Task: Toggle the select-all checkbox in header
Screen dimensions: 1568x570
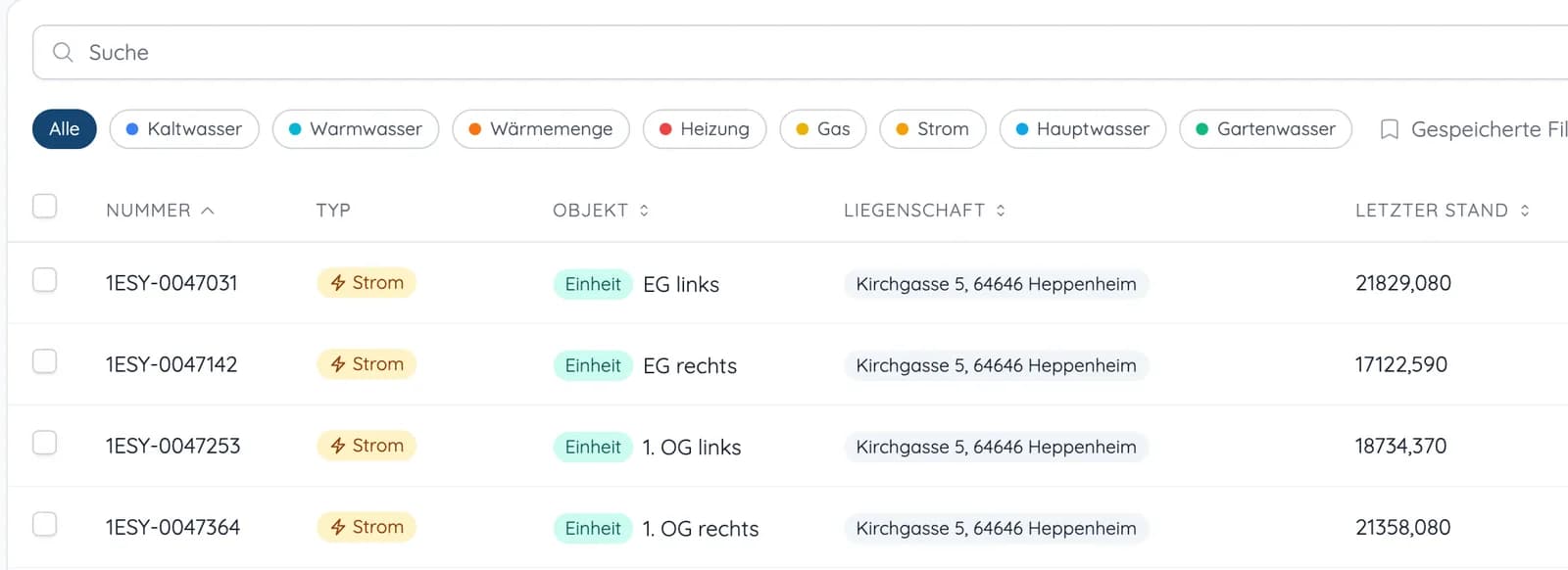Action: 45,206
